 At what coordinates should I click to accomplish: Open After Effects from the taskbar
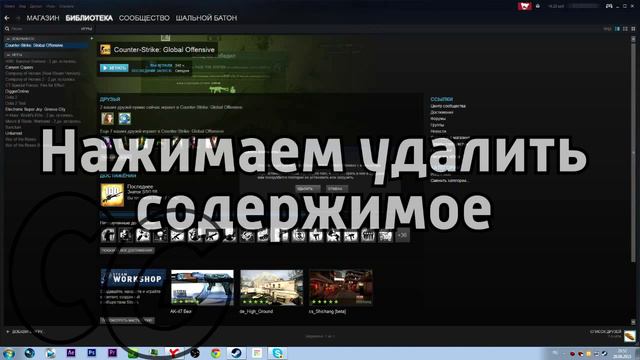click(71, 353)
